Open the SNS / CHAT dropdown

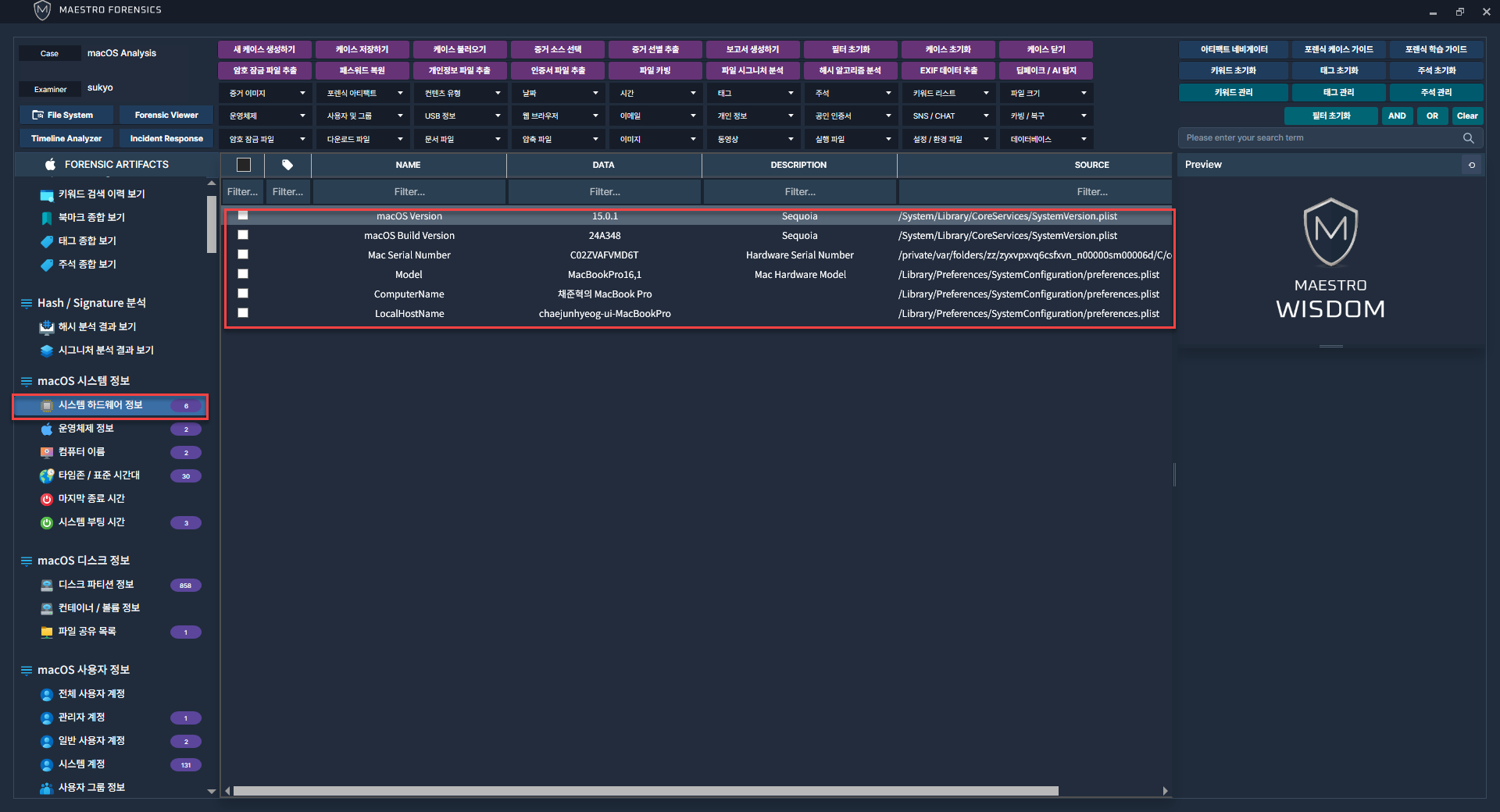tap(950, 116)
